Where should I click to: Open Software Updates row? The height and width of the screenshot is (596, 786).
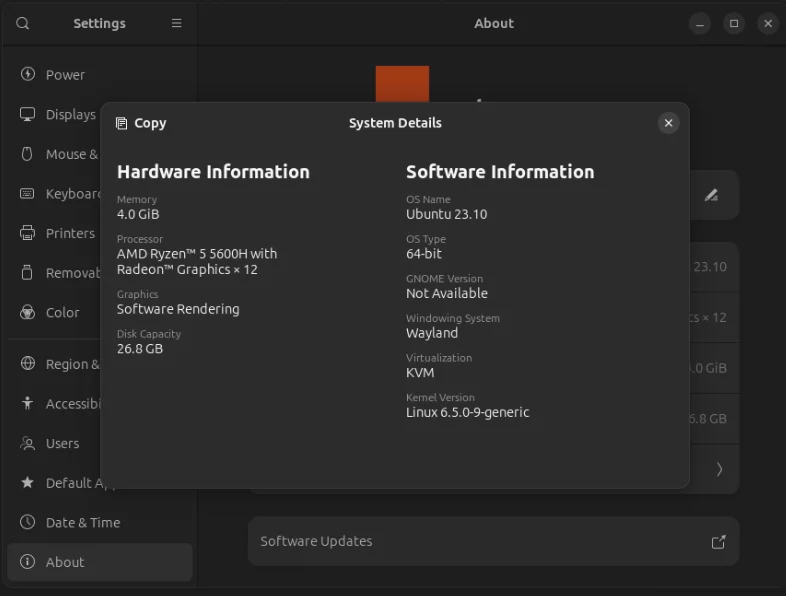click(493, 541)
